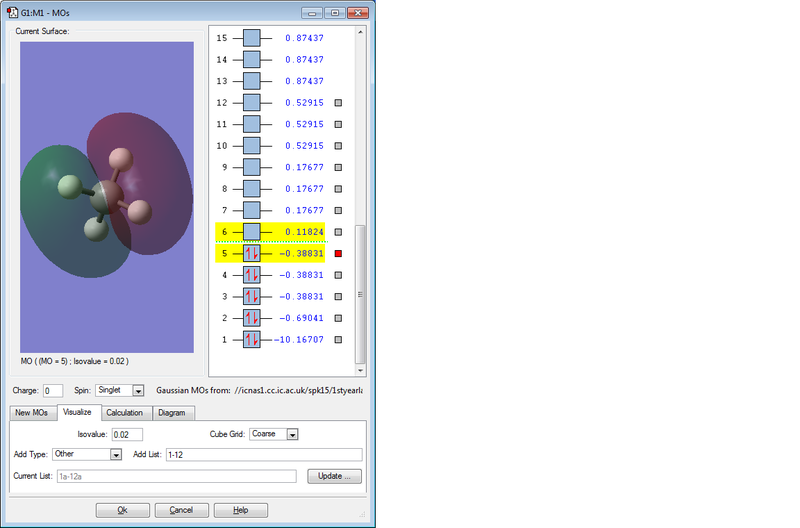Image resolution: width=800 pixels, height=528 pixels.
Task: Open the Spin Singlet dropdown
Action: coord(138,391)
